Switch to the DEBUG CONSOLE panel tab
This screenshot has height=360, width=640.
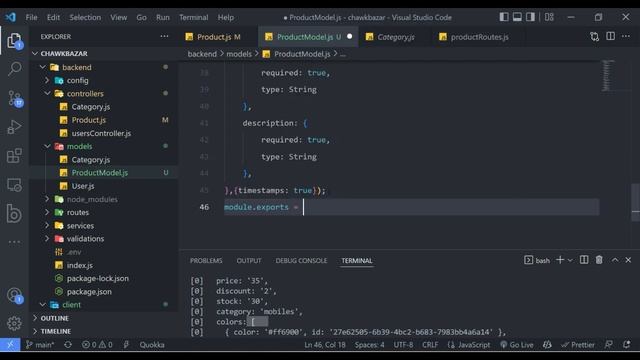pyautogui.click(x=301, y=260)
